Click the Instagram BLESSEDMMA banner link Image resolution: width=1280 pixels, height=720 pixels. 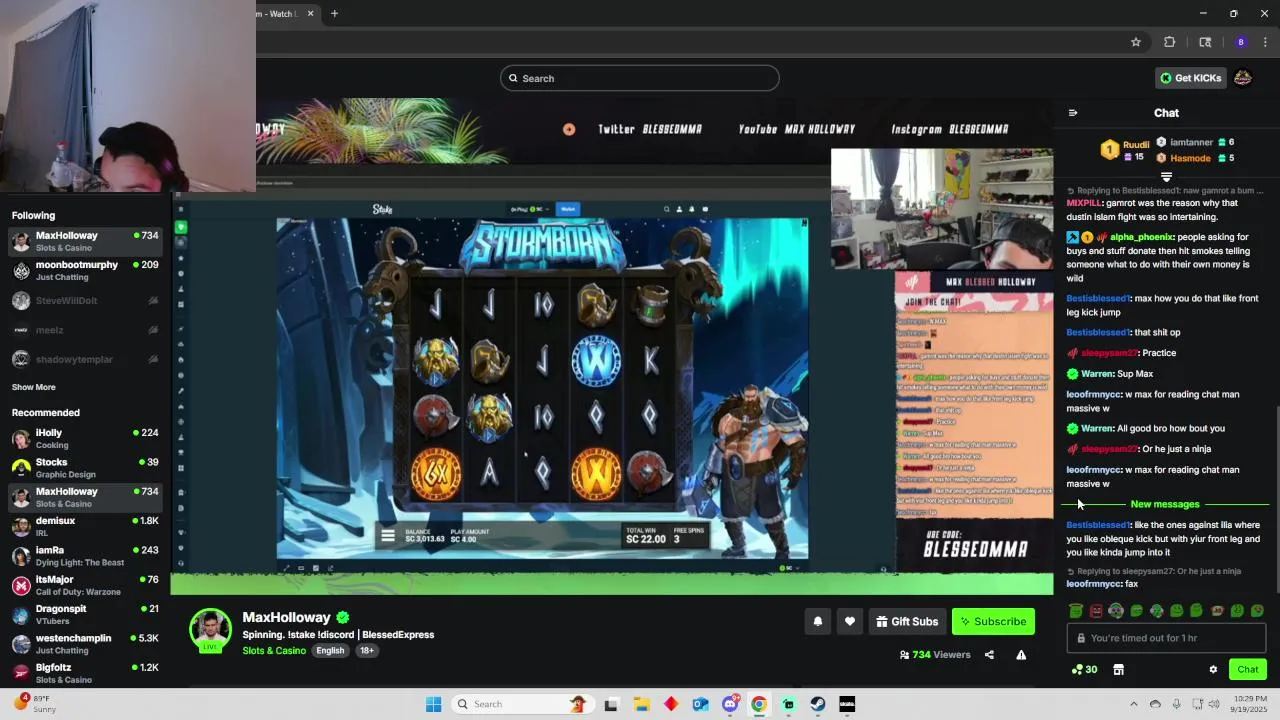950,129
